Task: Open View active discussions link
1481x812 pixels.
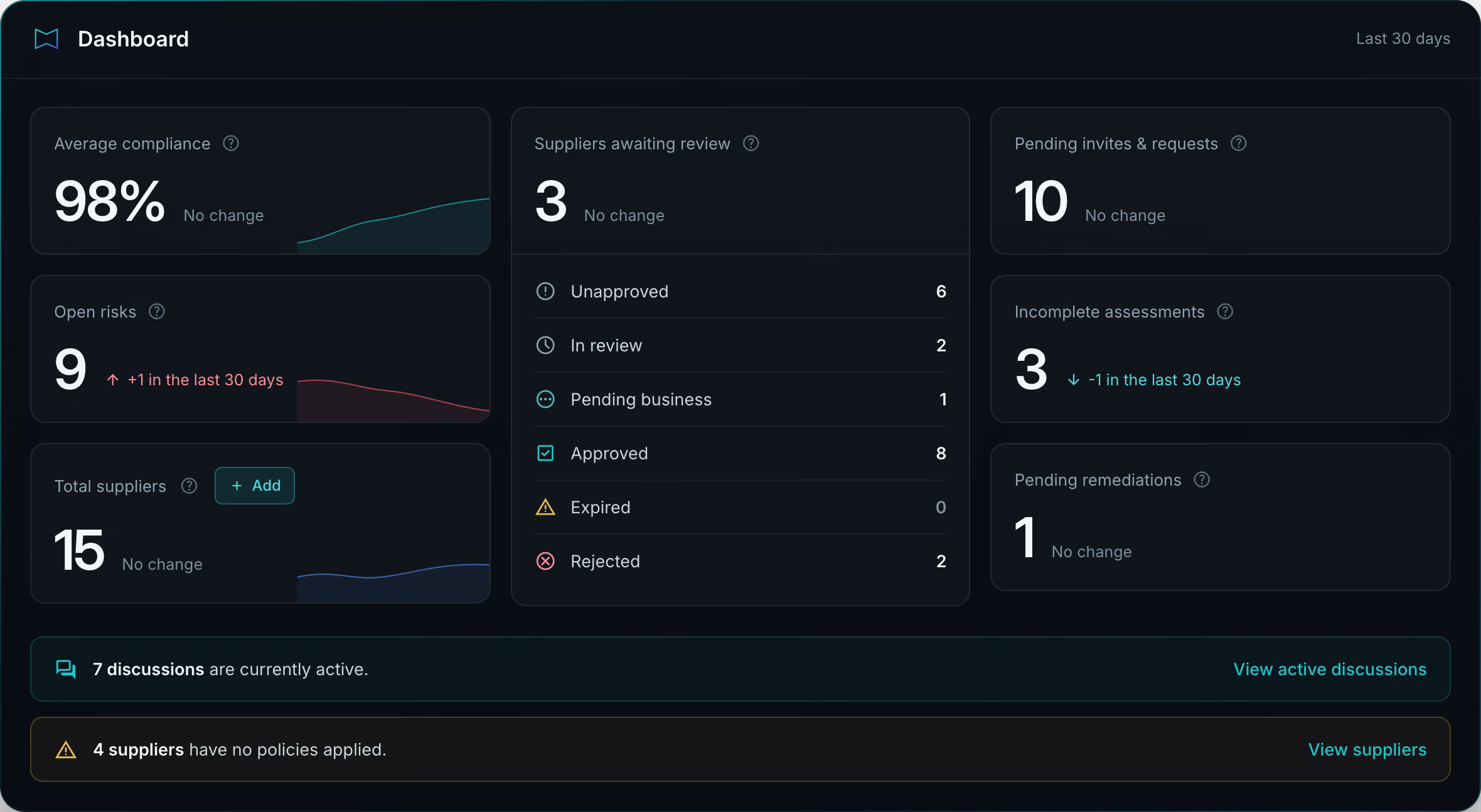Action: coord(1330,670)
